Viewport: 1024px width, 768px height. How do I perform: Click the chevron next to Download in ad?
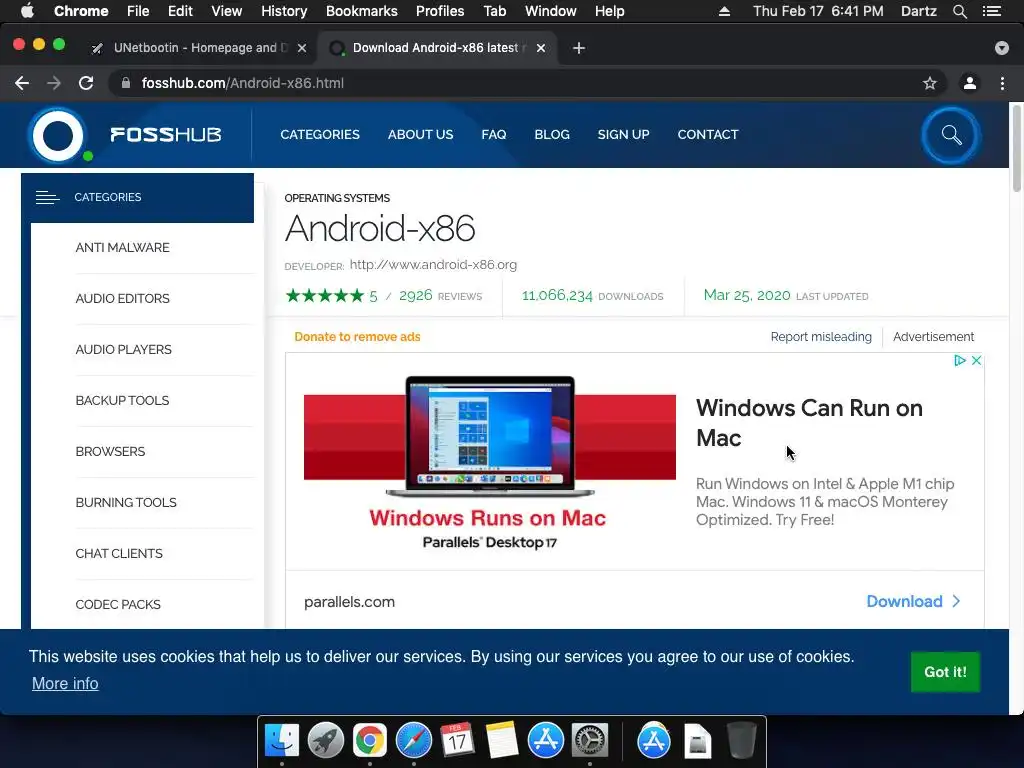956,601
